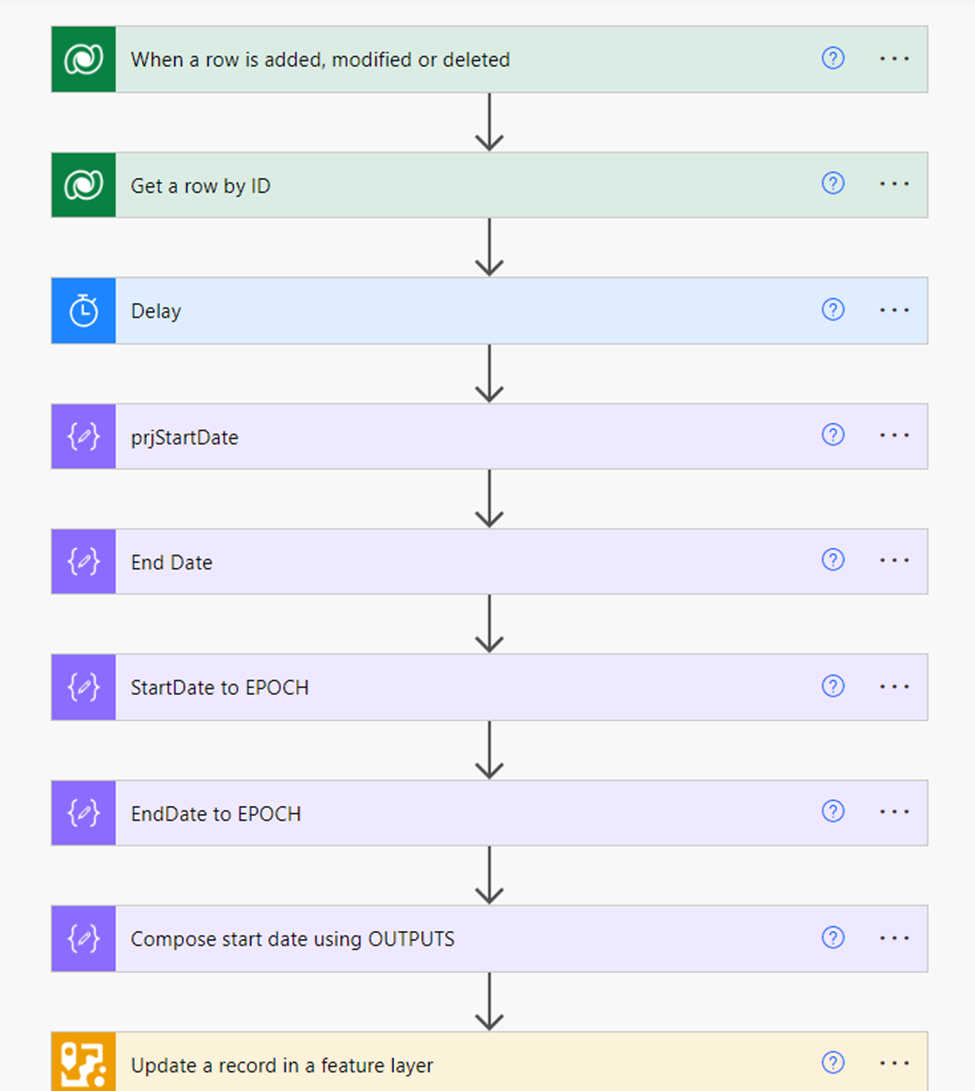The height and width of the screenshot is (1091, 975).
Task: Click the clock icon on the Delay action
Action: (x=83, y=310)
